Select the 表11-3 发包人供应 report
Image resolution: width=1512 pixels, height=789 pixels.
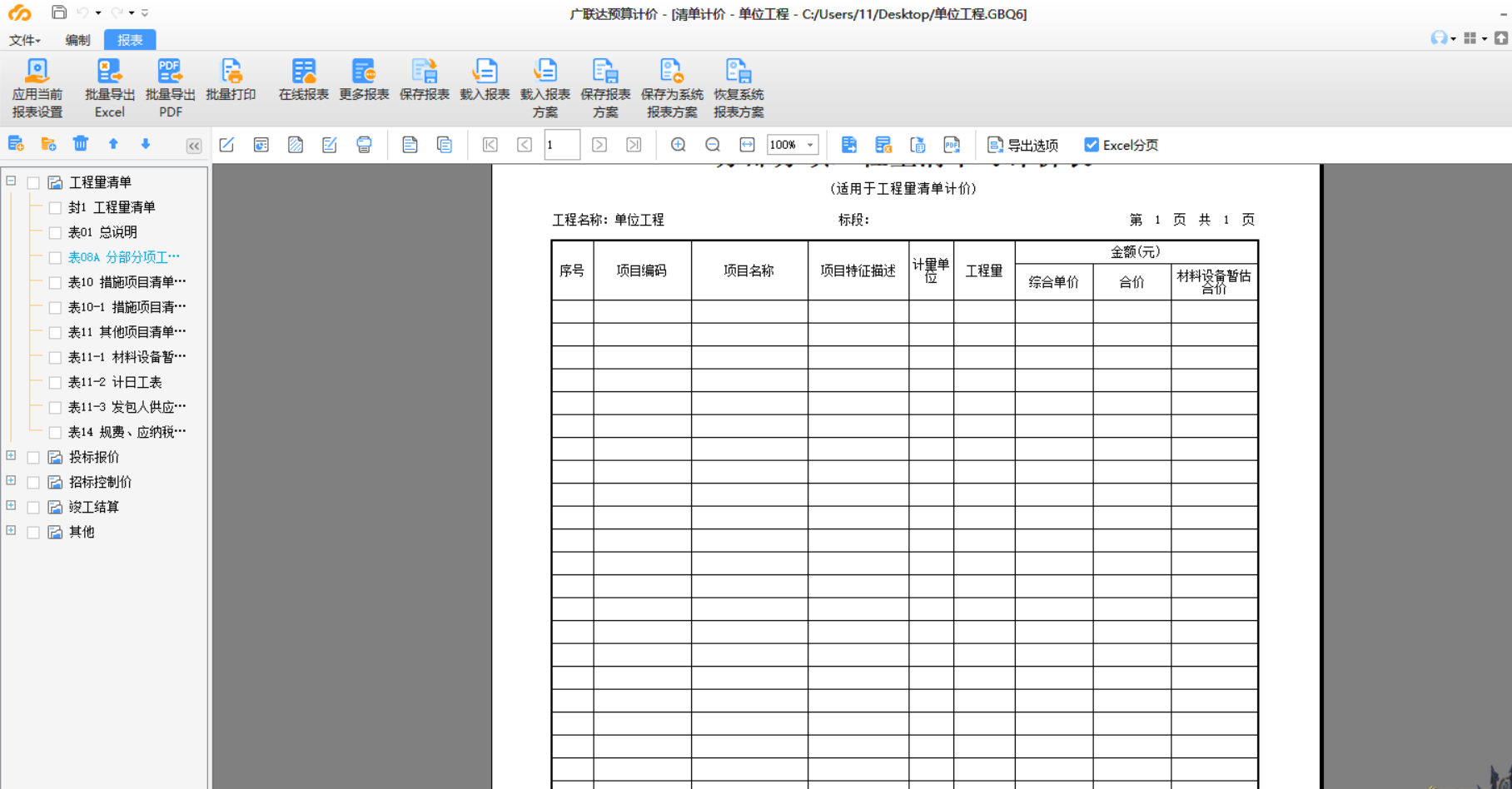click(127, 407)
